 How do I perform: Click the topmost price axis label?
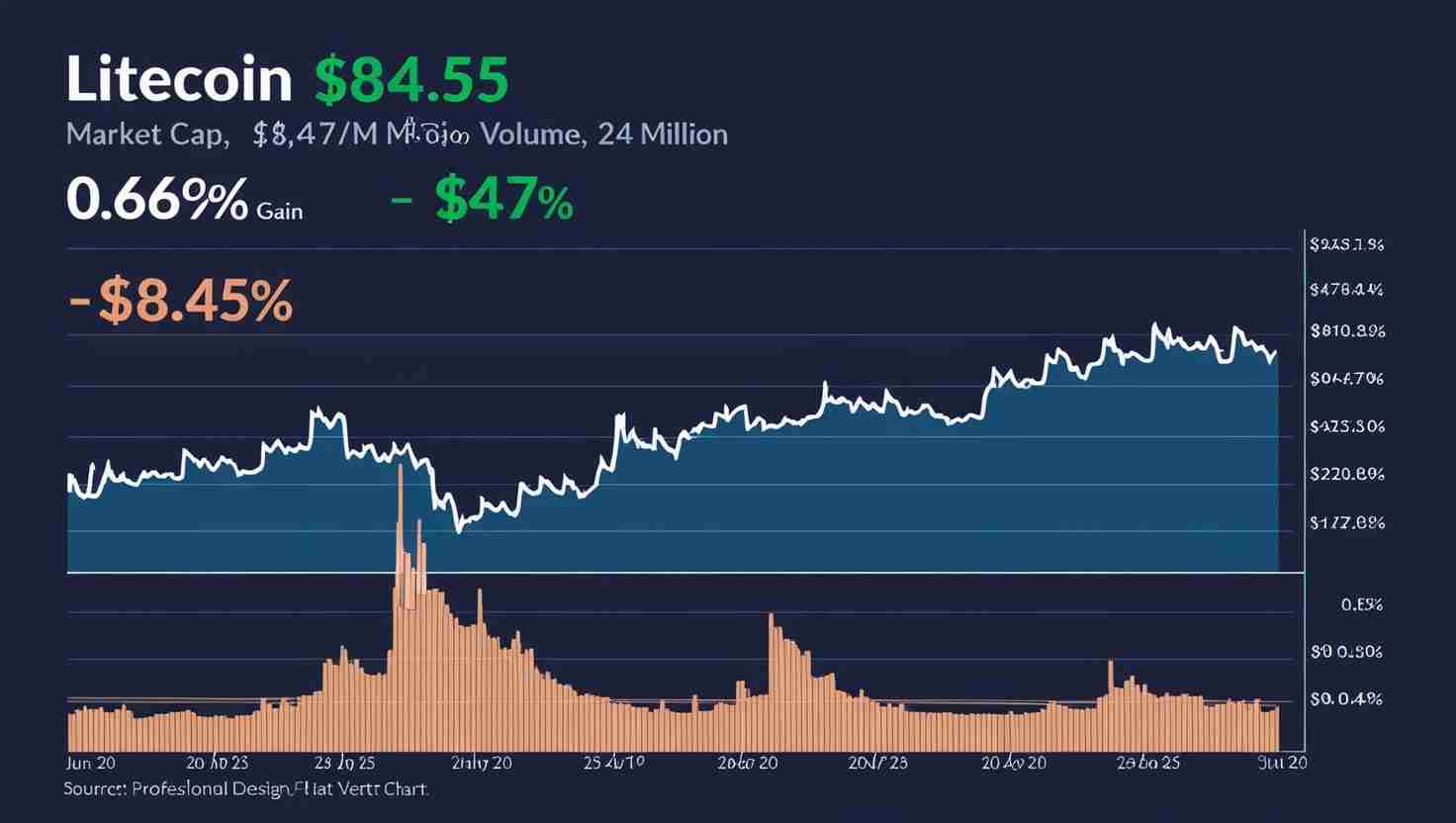coord(1346,244)
